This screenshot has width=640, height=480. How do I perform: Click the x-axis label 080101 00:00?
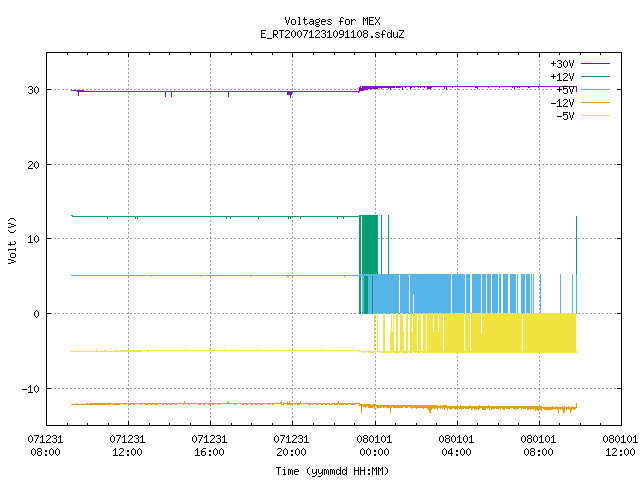point(374,446)
